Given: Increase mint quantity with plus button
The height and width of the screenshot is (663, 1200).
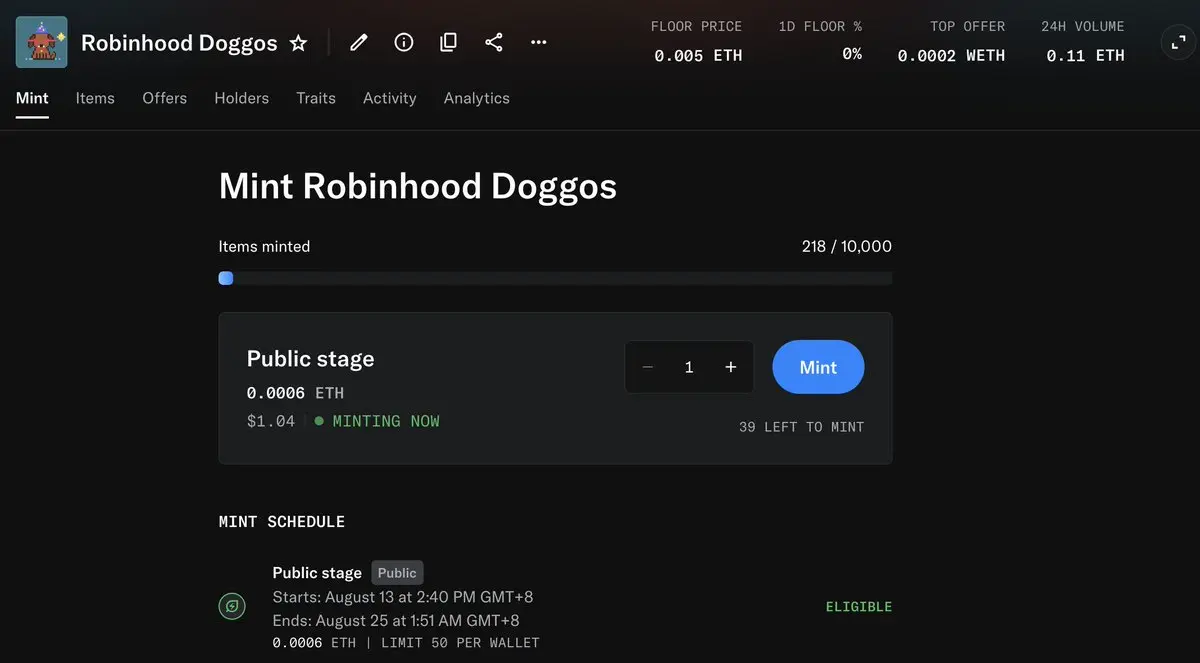Looking at the screenshot, I should coord(731,367).
